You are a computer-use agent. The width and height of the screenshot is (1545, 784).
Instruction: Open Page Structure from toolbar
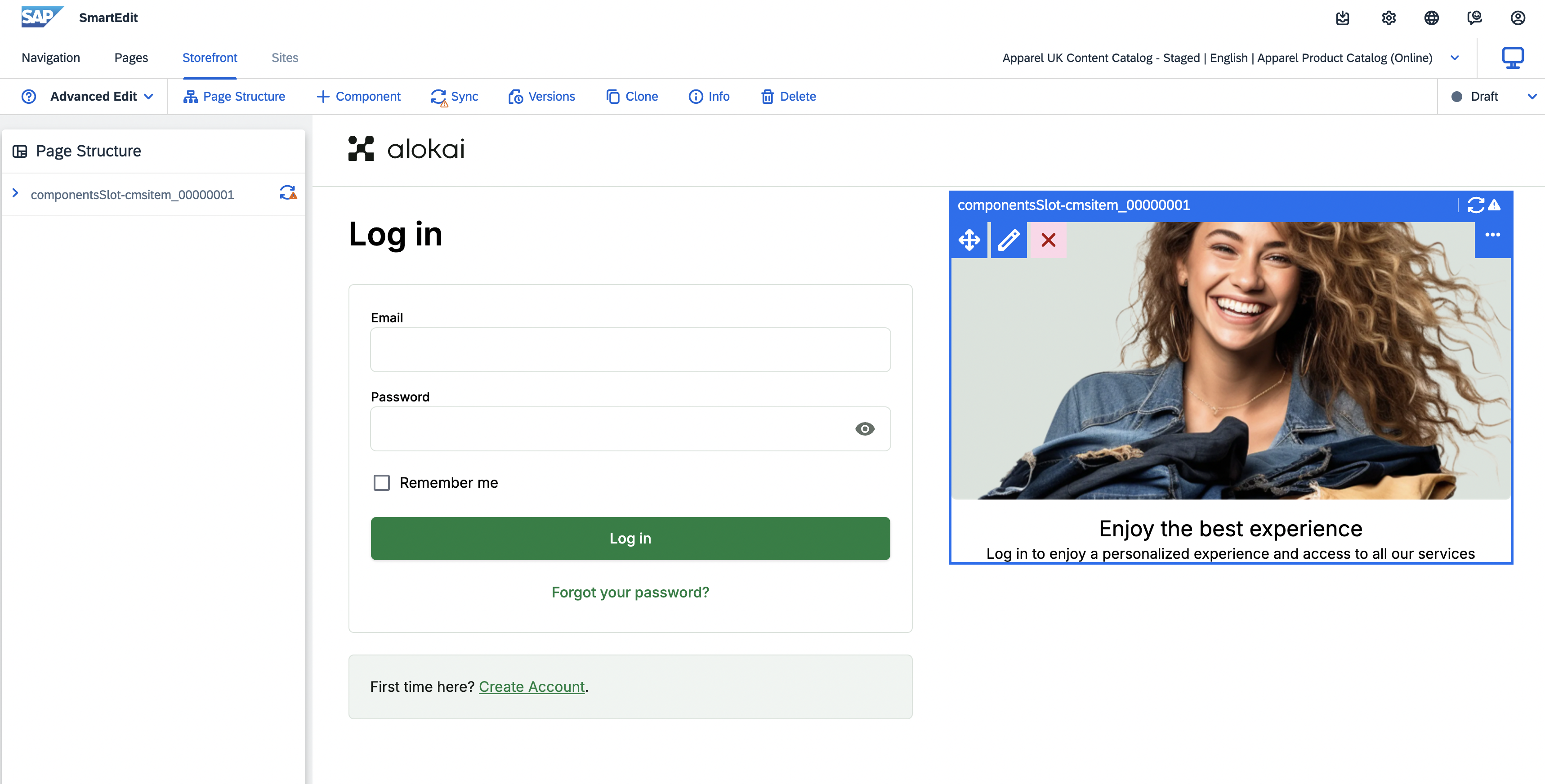click(235, 97)
